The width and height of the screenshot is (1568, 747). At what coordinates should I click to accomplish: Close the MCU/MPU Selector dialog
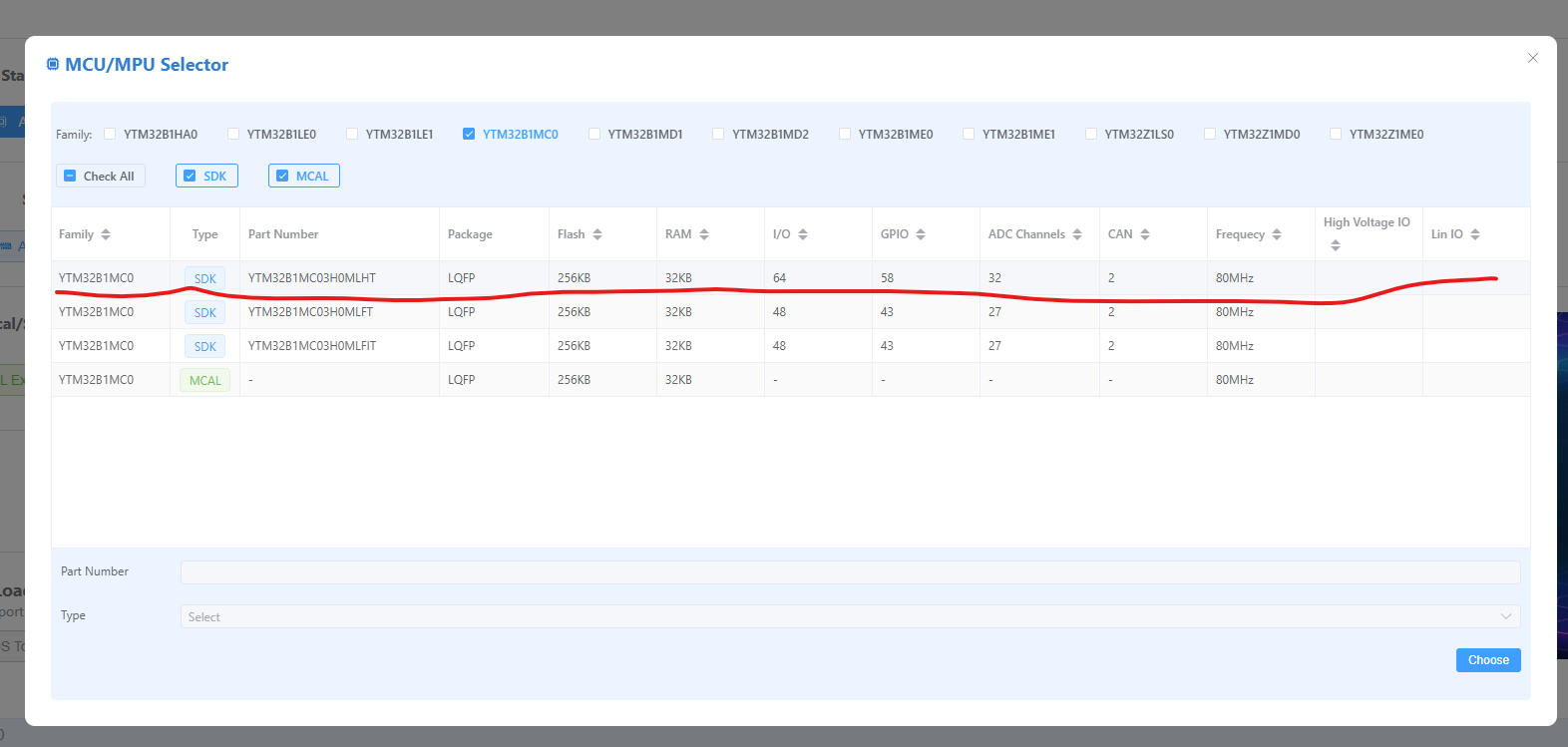1533,58
